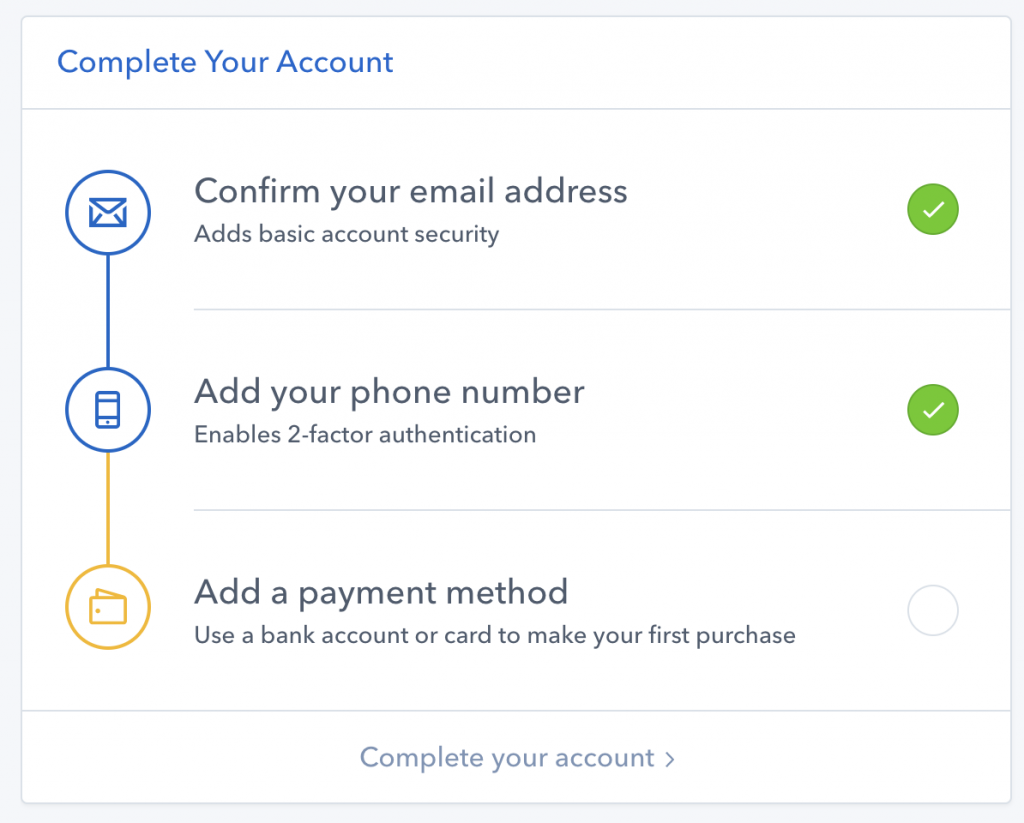The width and height of the screenshot is (1024, 823).
Task: Open the Complete your account link
Action: tap(517, 758)
